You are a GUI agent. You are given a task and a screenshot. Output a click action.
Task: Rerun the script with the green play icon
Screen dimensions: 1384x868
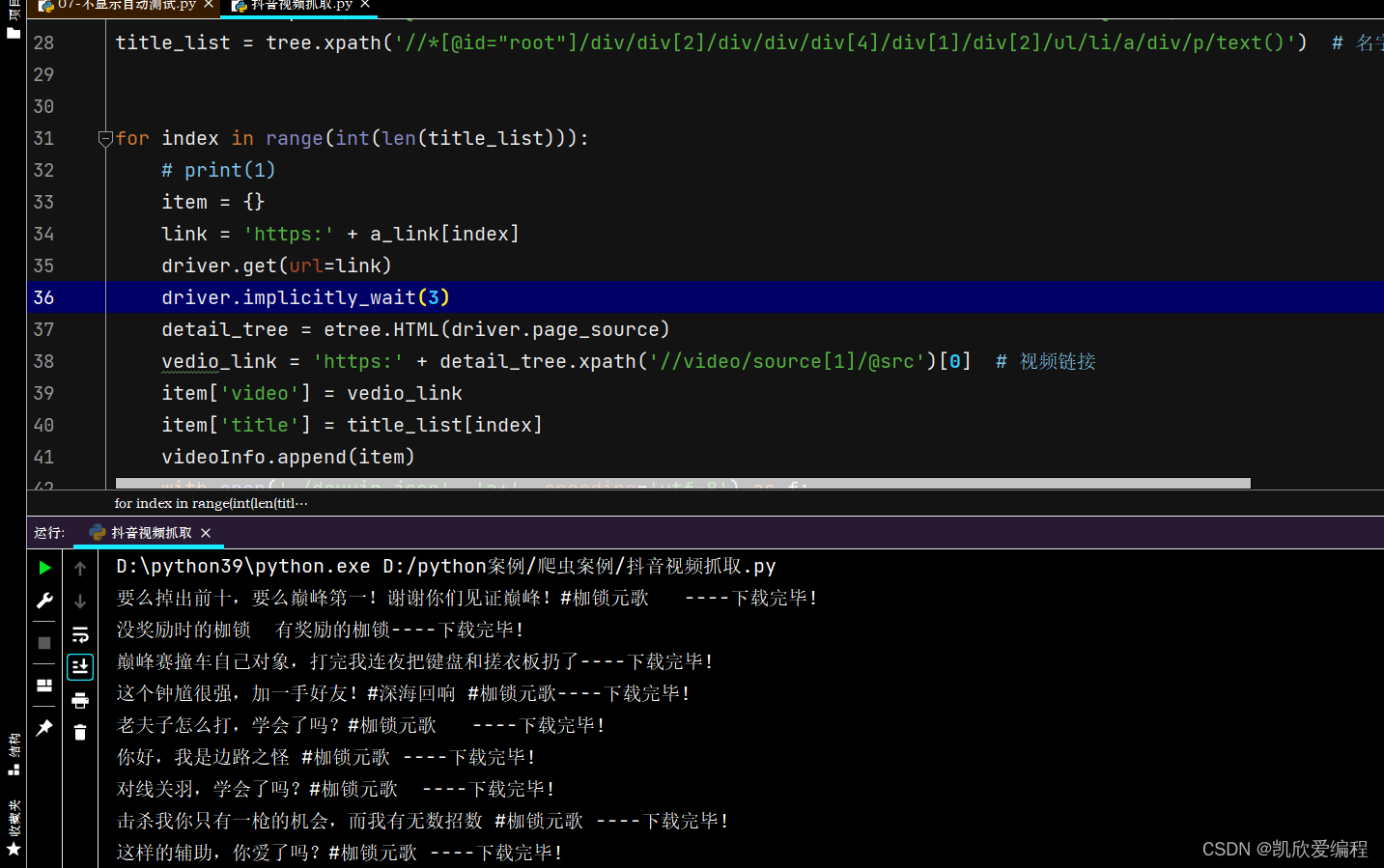click(x=44, y=568)
